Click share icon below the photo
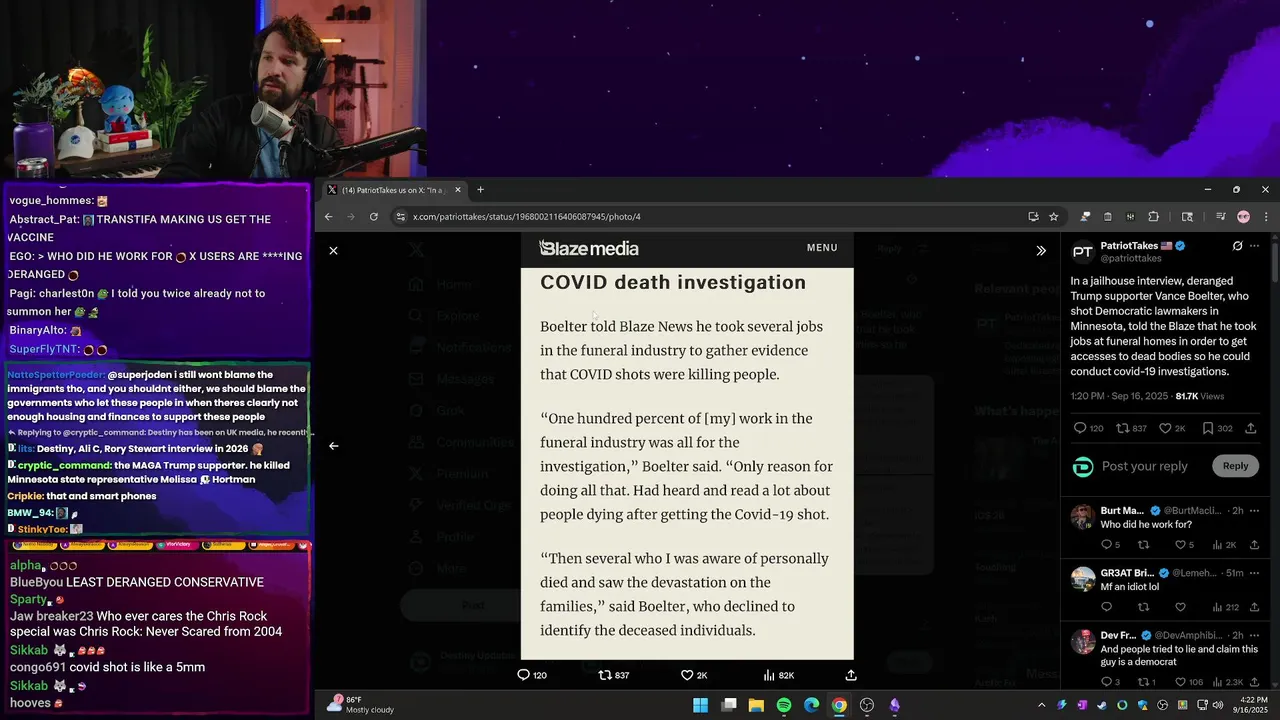Image resolution: width=1280 pixels, height=720 pixels. point(851,675)
